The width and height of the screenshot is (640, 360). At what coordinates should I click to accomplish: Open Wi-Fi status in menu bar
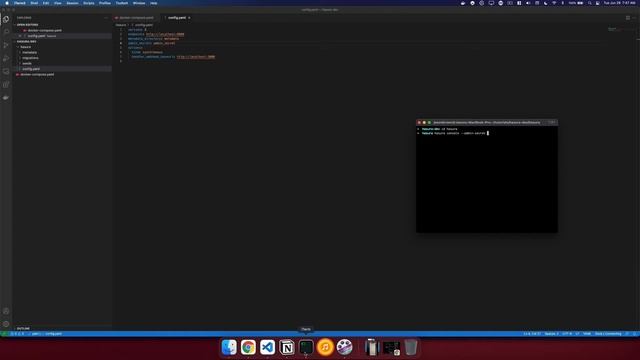(x=554, y=3)
